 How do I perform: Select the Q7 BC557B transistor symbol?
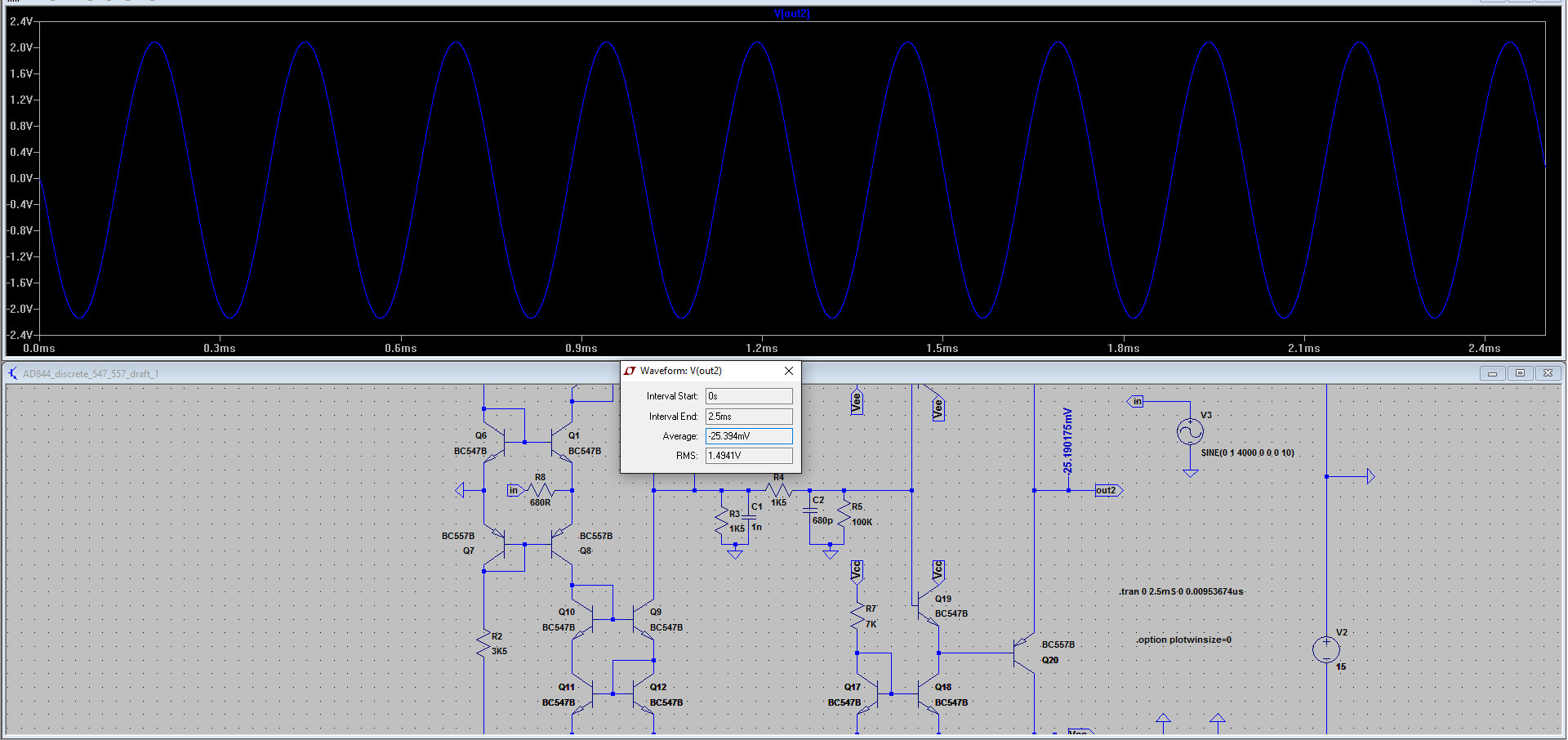coord(496,545)
